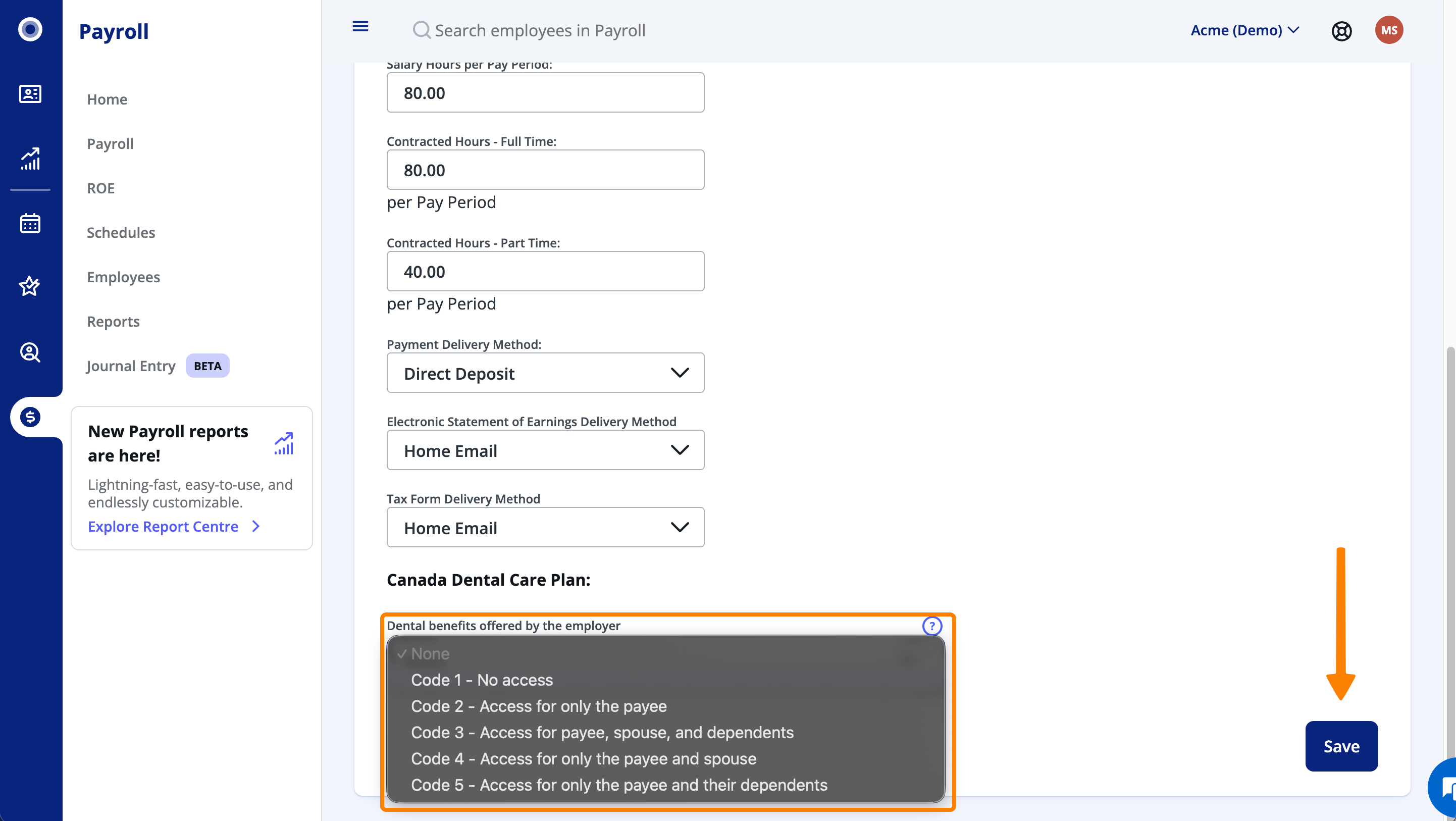Screen dimensions: 1456x821
Task: Click the dental benefits help question icon
Action: (931, 626)
